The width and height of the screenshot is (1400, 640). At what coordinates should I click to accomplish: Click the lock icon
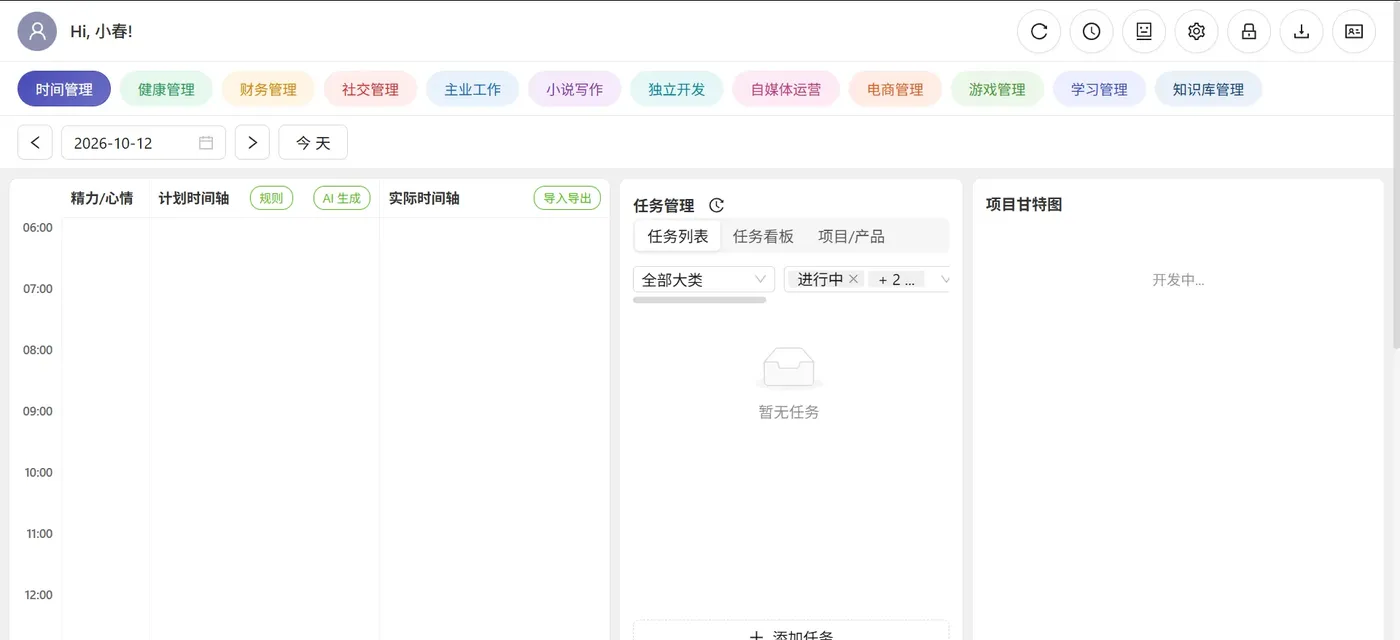click(x=1249, y=31)
